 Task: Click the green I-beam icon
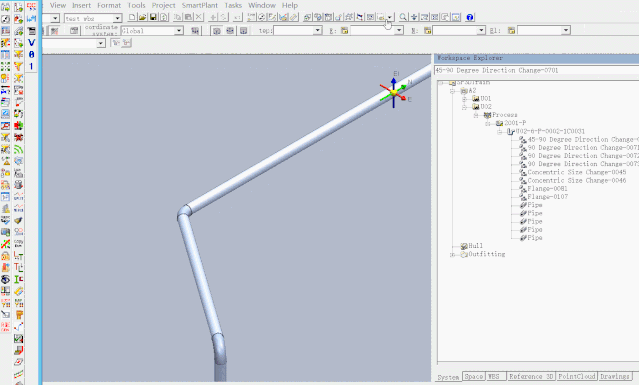coord(18,279)
